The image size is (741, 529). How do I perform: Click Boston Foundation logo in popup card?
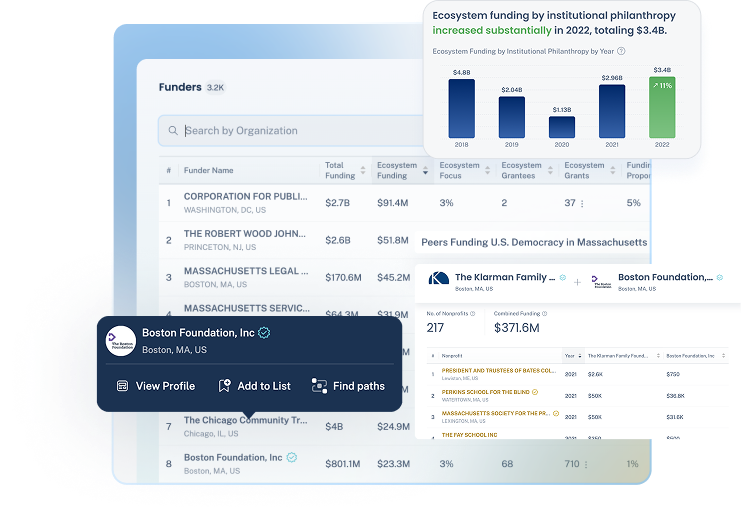pyautogui.click(x=121, y=341)
